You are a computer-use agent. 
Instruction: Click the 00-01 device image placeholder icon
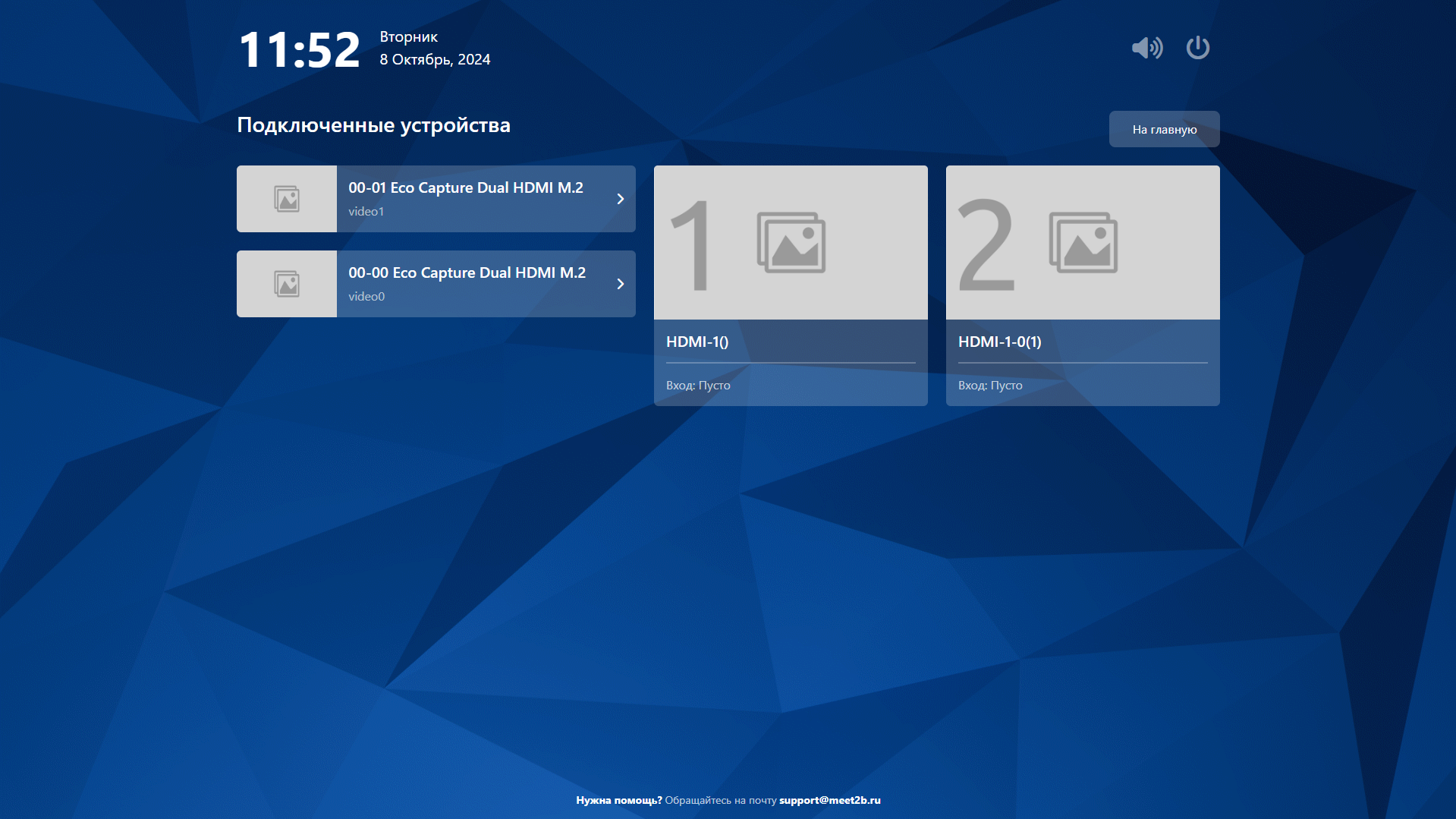pyautogui.click(x=287, y=199)
